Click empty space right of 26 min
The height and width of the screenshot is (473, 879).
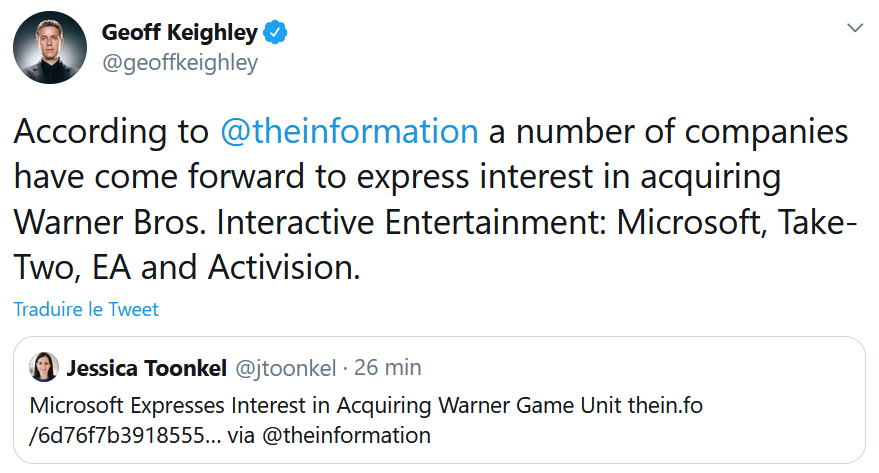pyautogui.click(x=639, y=368)
